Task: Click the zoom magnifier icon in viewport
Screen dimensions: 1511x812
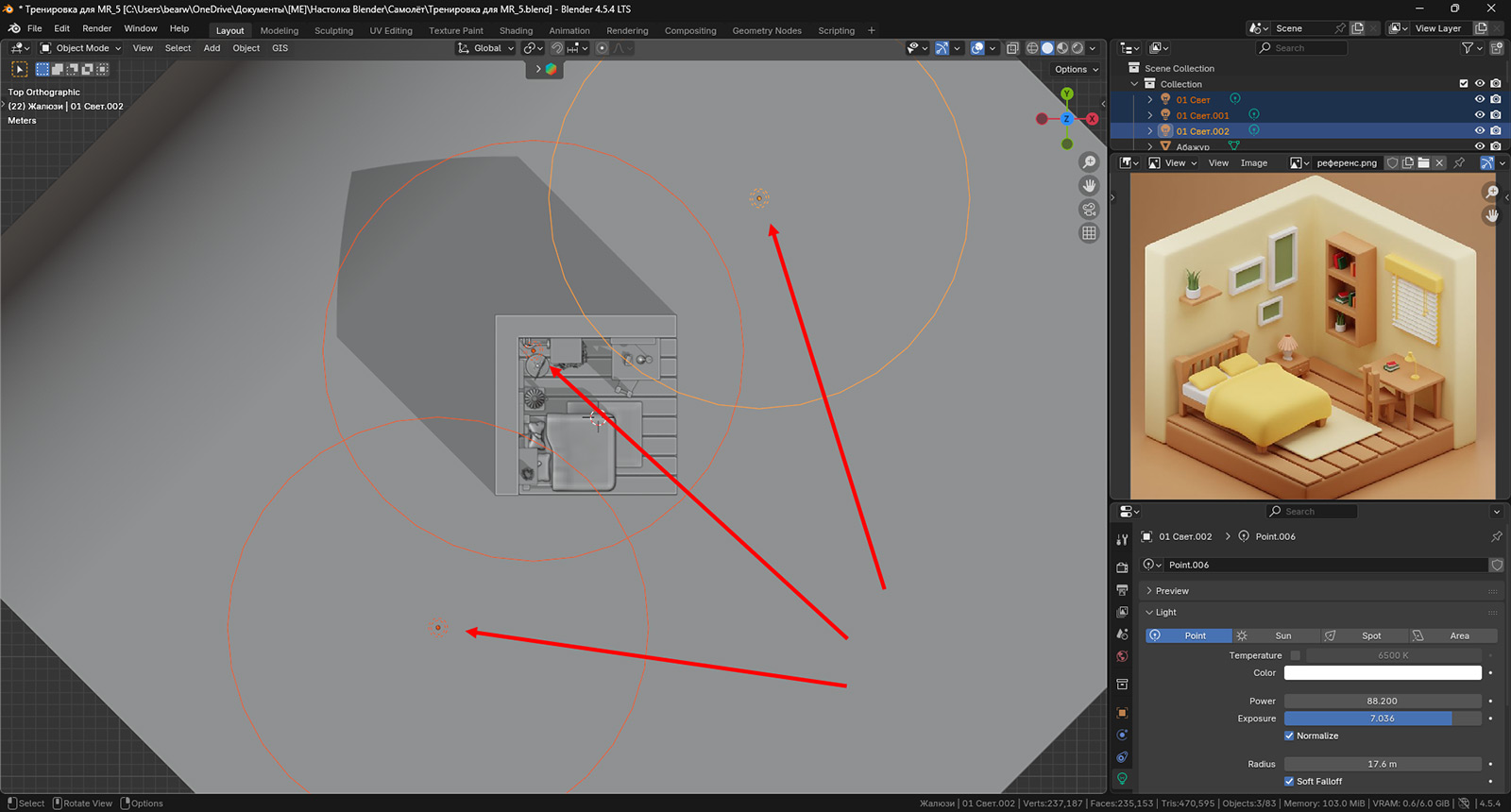Action: (x=1089, y=162)
